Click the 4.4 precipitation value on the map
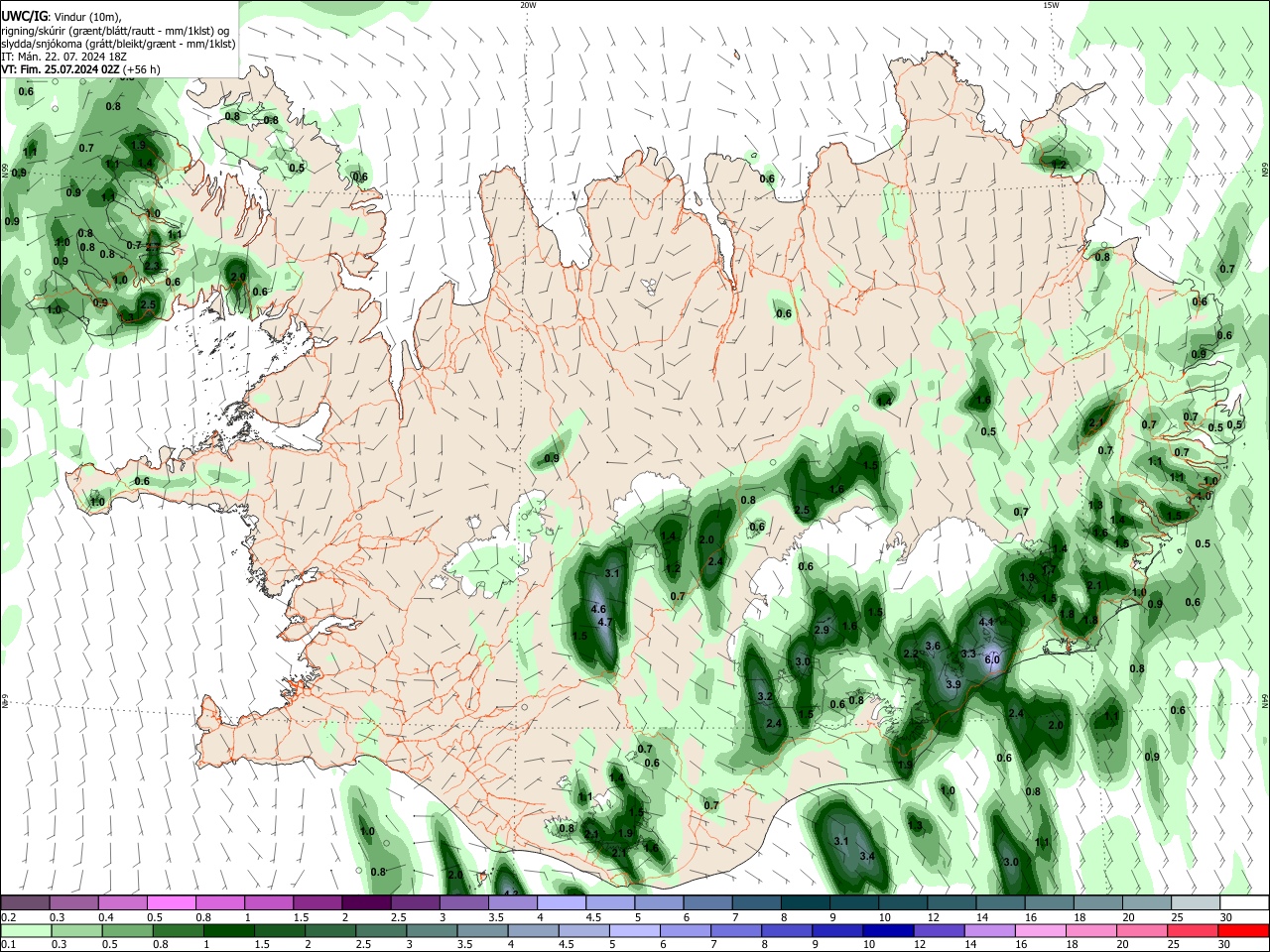1270x952 pixels. tap(986, 622)
